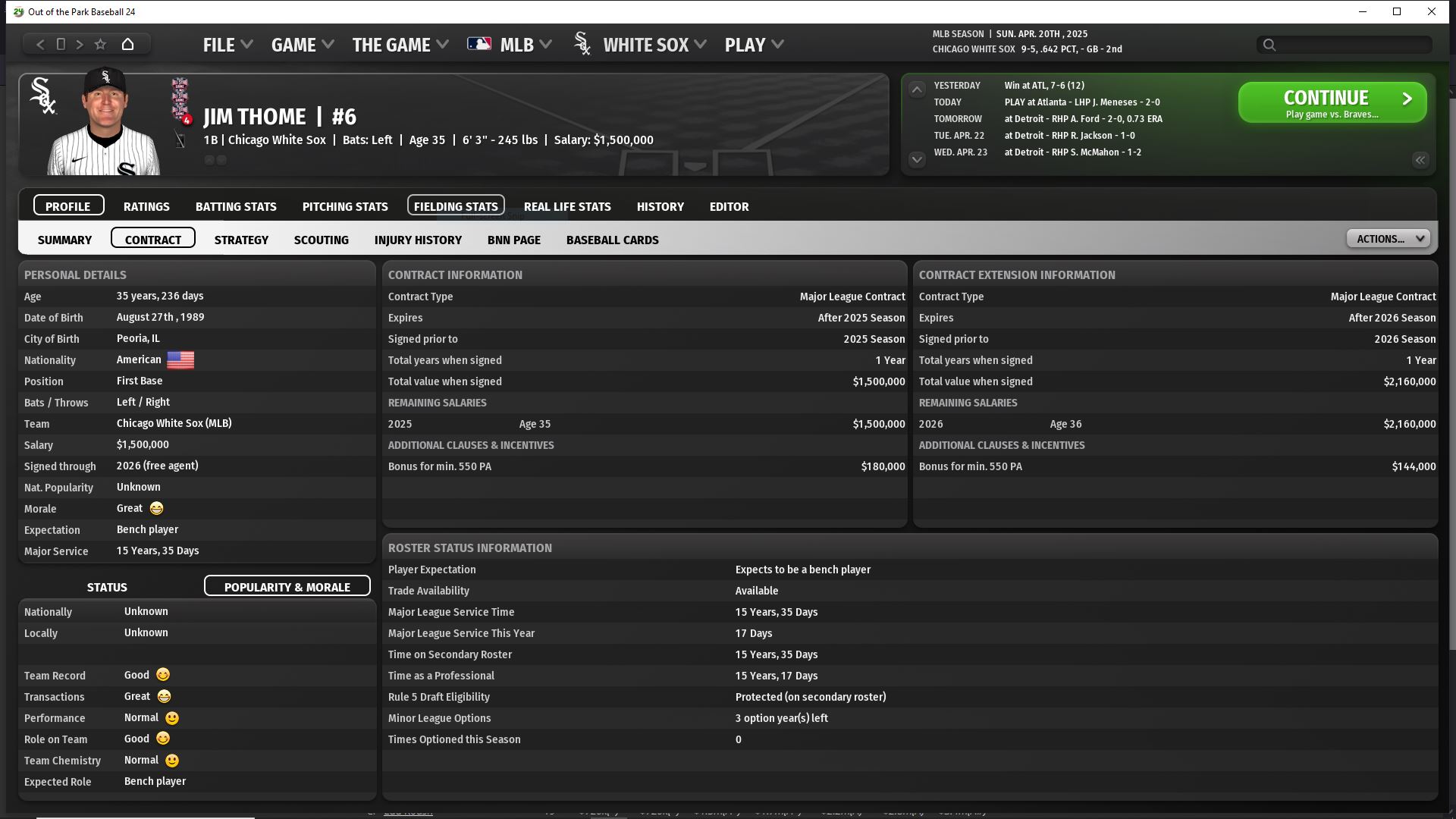
Task: Toggle the Fielding Stats tab
Action: (456, 206)
